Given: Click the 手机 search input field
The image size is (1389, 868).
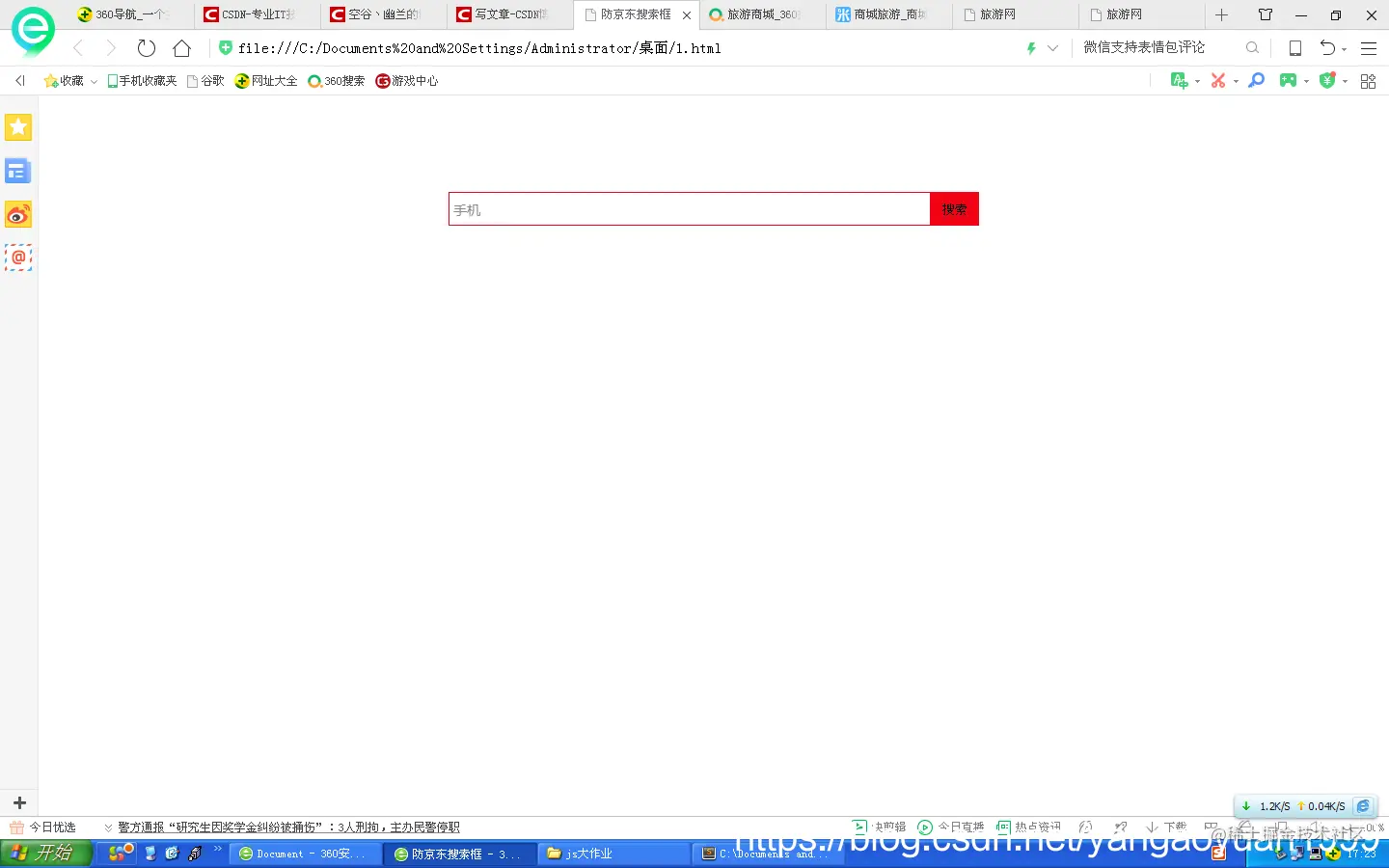Looking at the screenshot, I should (x=689, y=209).
